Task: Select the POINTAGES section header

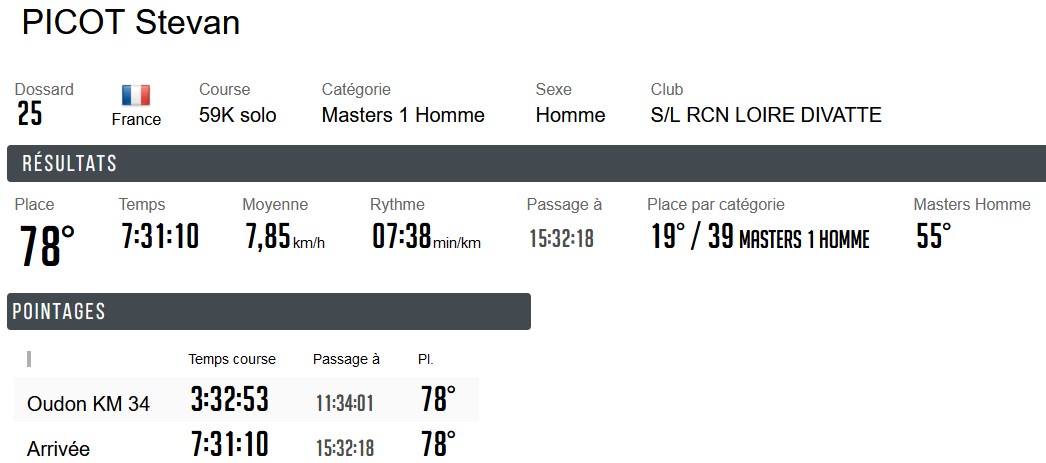Action: pos(59,311)
